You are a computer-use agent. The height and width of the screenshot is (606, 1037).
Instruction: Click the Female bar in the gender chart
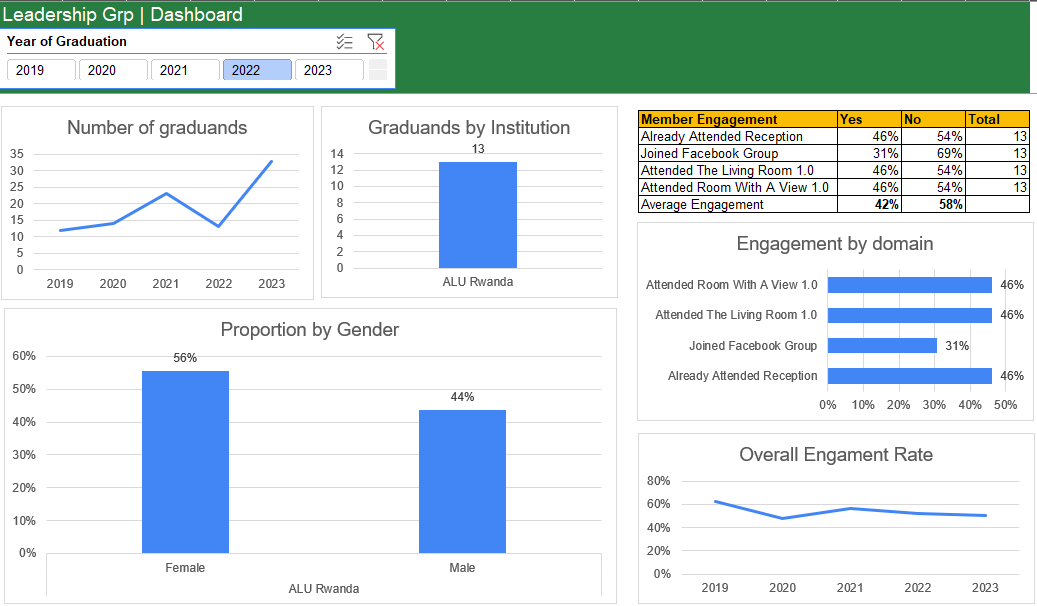pyautogui.click(x=185, y=462)
